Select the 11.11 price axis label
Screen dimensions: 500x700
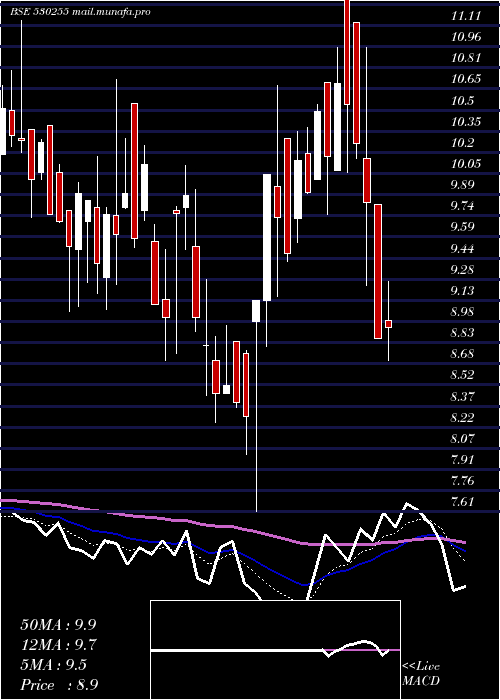tap(466, 16)
